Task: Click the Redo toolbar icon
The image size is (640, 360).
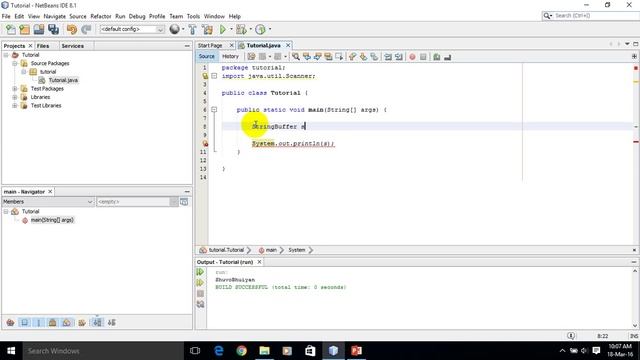Action: pyautogui.click(x=86, y=29)
